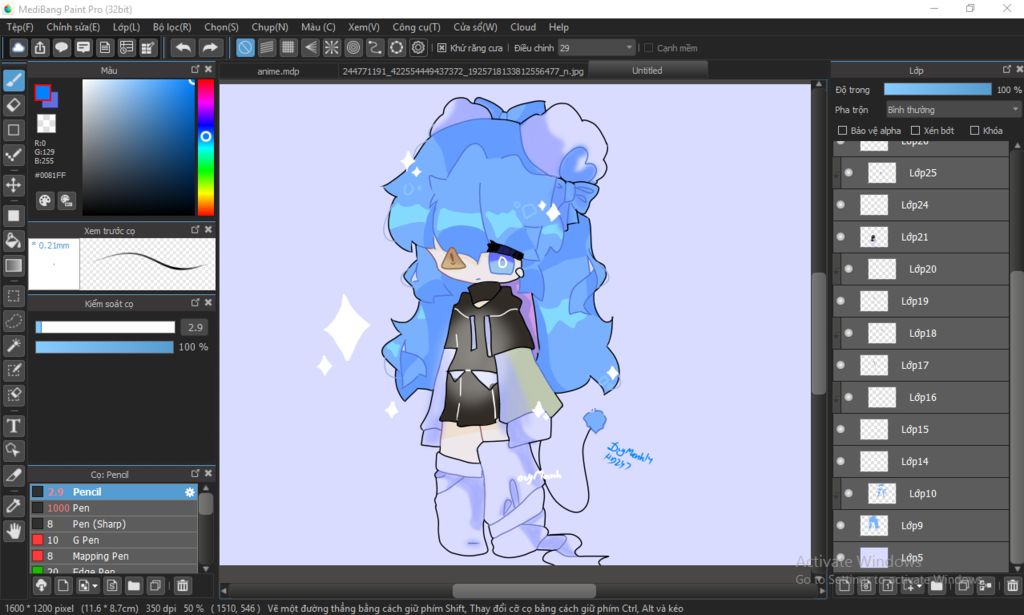Select the rectangular Select tool
Image resolution: width=1024 pixels, height=615 pixels.
tap(14, 296)
